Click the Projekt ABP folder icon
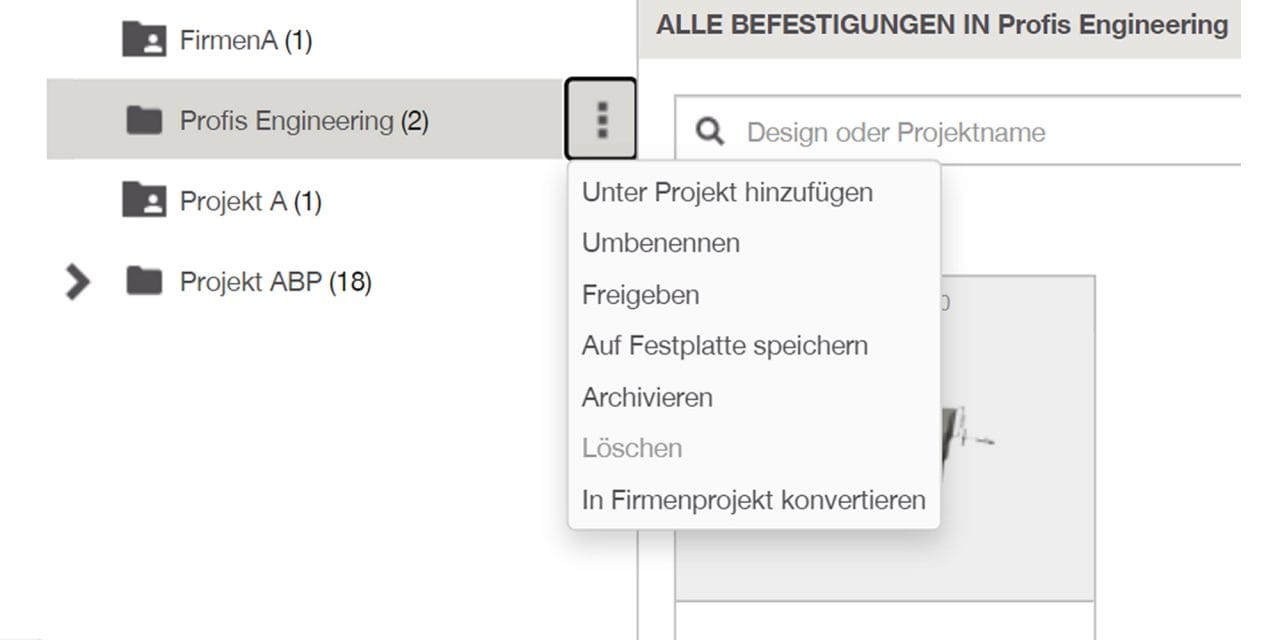Image resolution: width=1280 pixels, height=640 pixels. (144, 282)
